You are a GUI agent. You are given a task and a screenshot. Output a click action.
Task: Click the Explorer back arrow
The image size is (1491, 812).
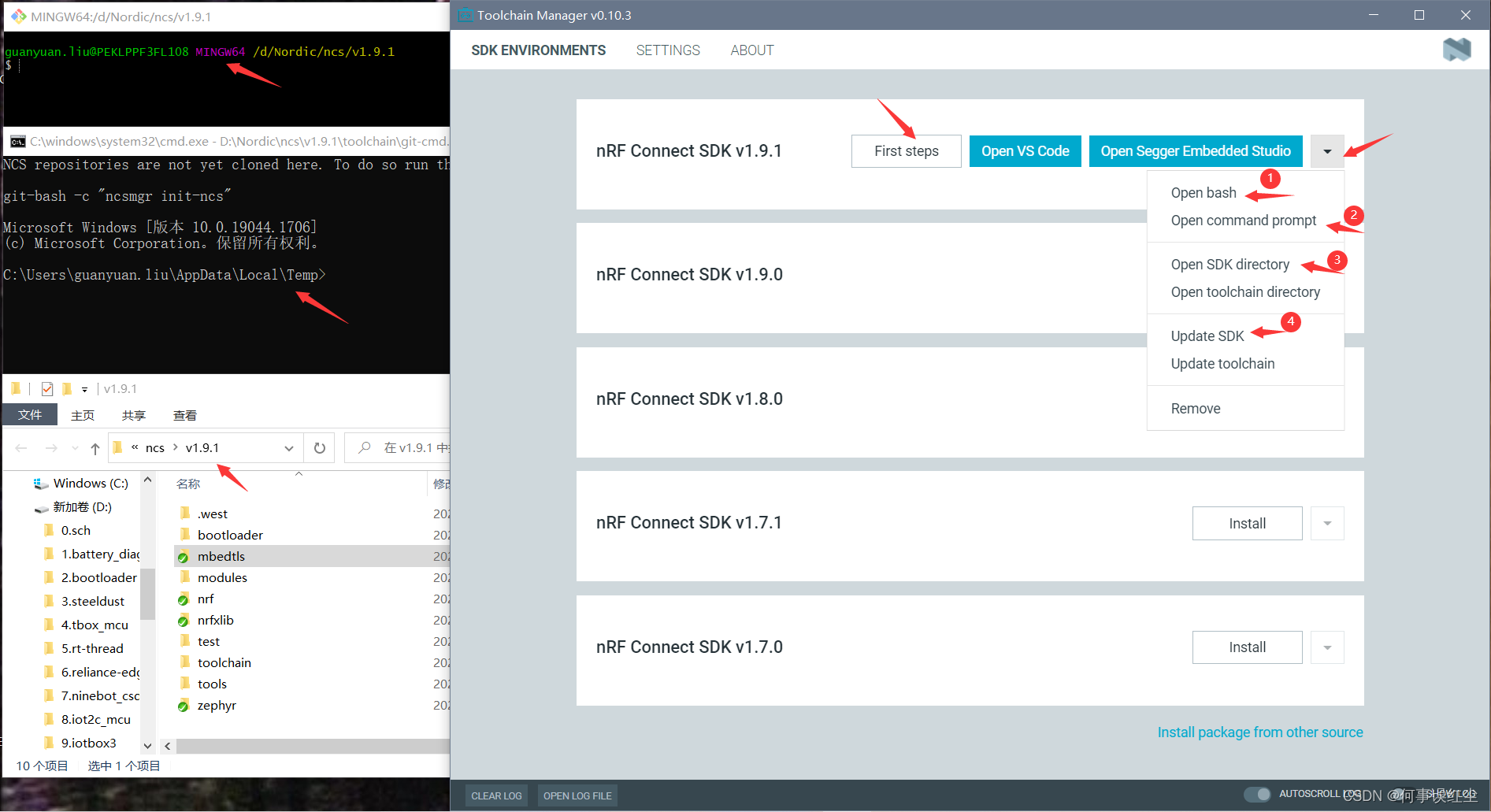point(21,448)
